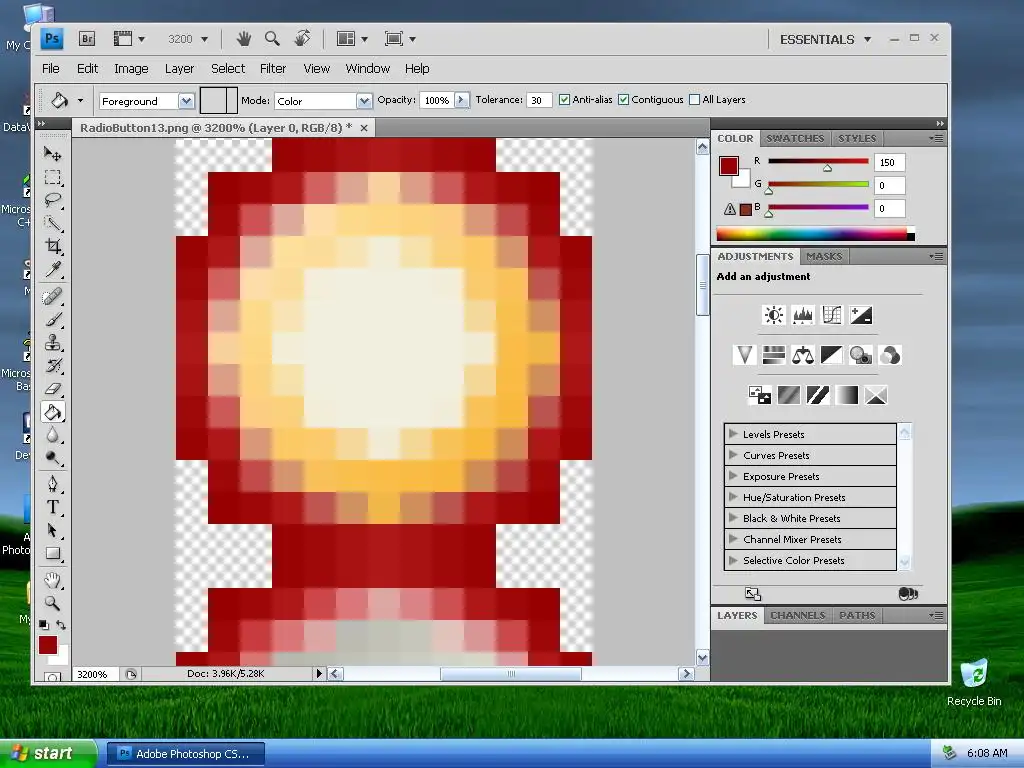
Task: Add a Brightness/Contrast adjustment
Action: (x=774, y=315)
